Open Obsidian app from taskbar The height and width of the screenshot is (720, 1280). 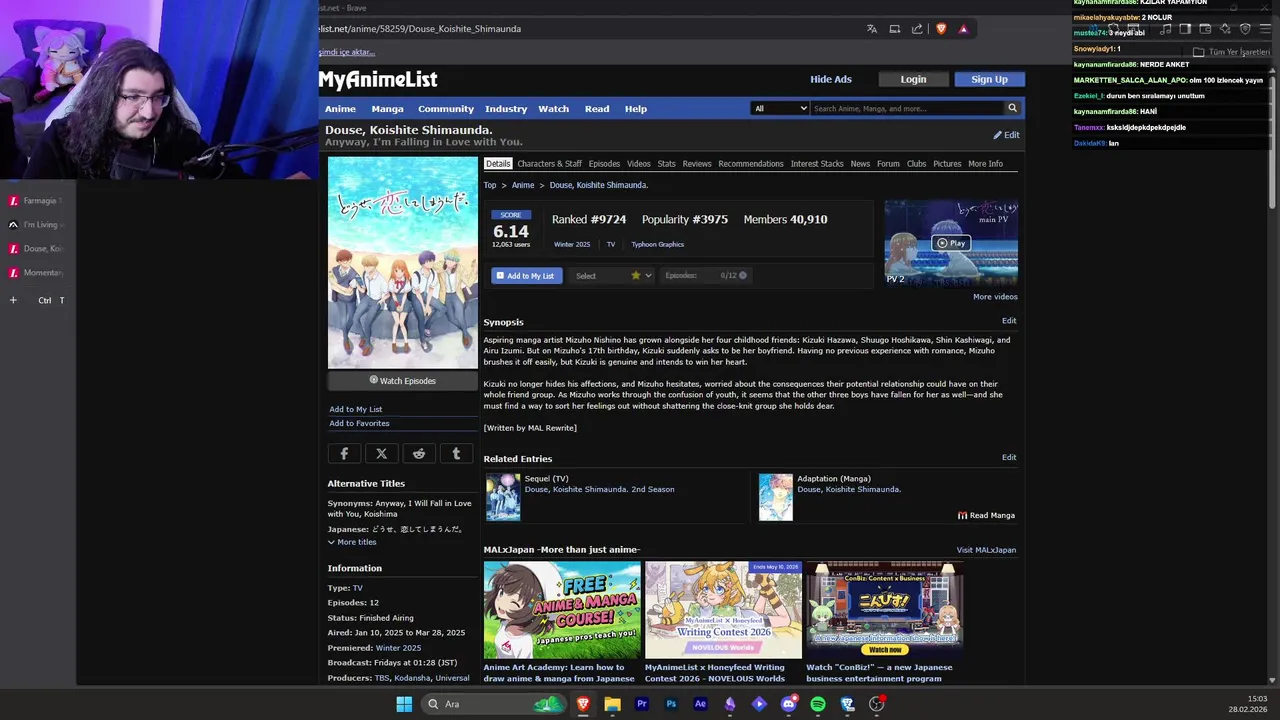[x=730, y=704]
